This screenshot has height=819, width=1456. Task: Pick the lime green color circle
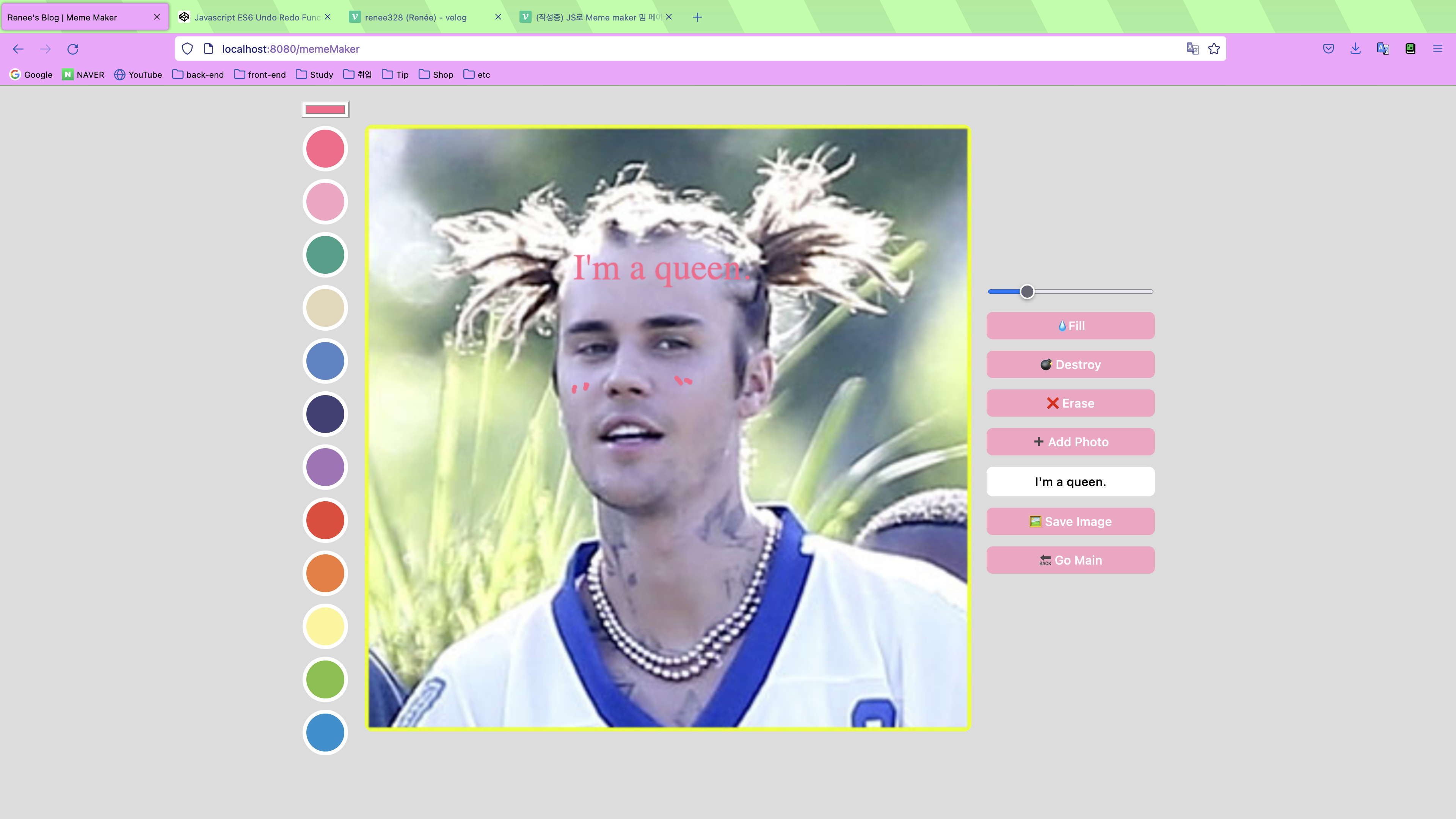325,679
